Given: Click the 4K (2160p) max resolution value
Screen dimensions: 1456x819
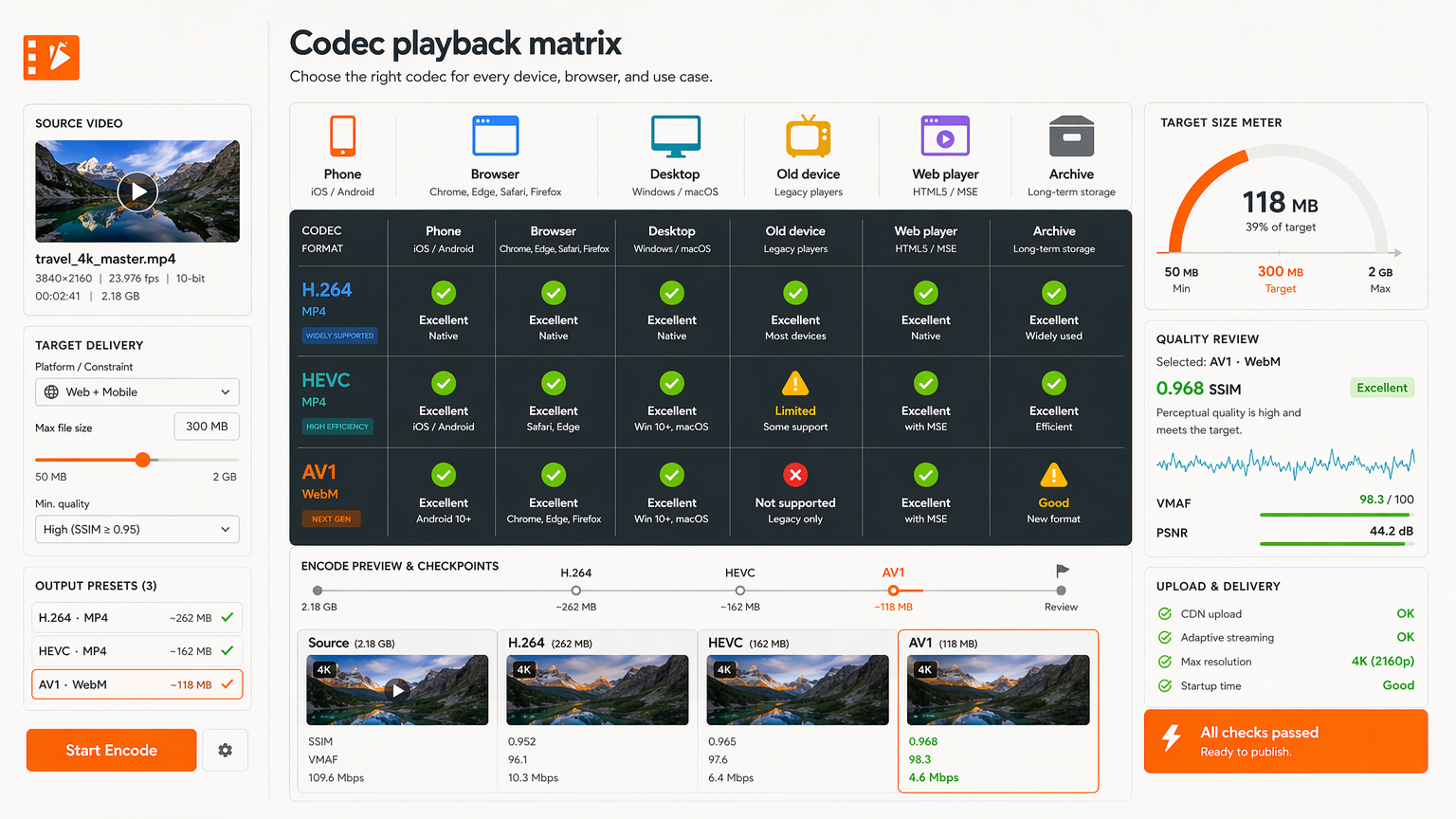Looking at the screenshot, I should (x=1383, y=662).
